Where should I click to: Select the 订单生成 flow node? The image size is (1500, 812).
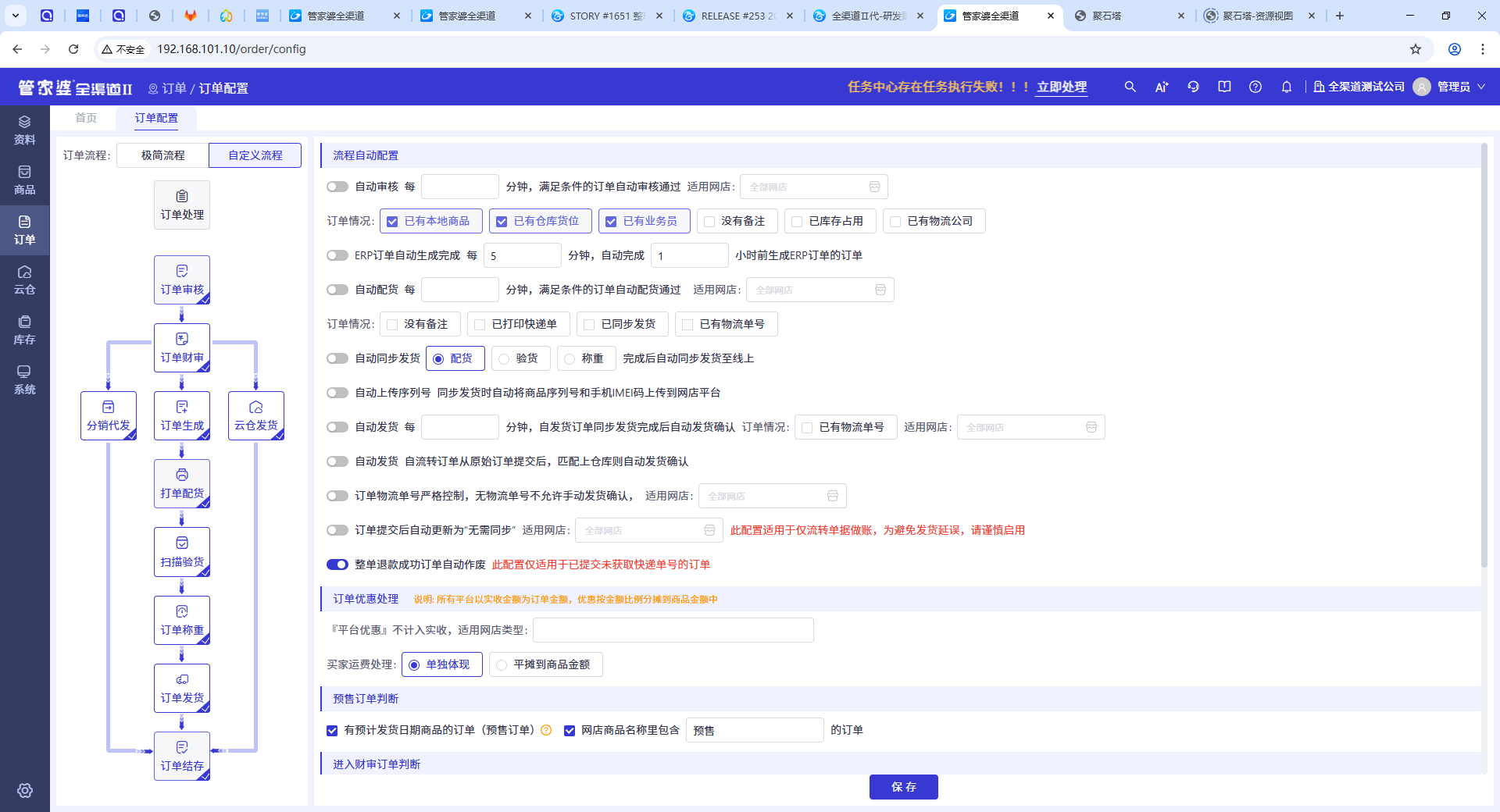[182, 416]
